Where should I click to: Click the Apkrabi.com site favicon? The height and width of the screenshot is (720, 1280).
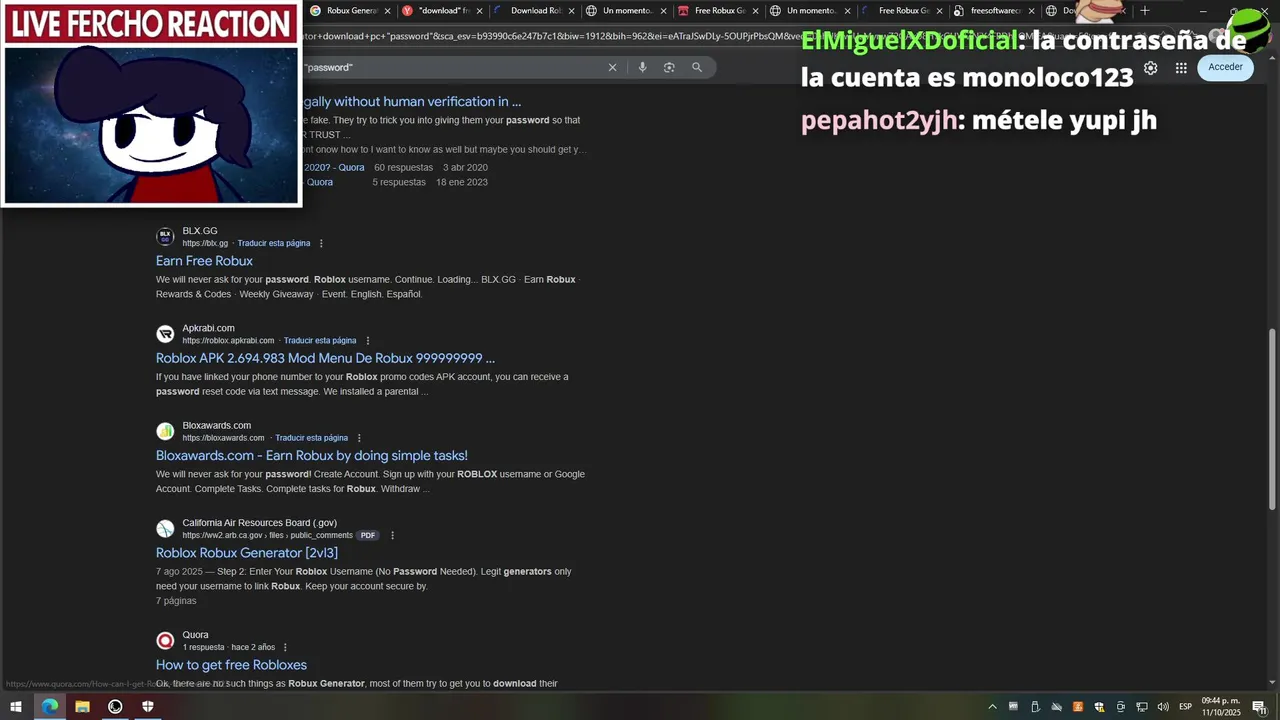pos(165,334)
